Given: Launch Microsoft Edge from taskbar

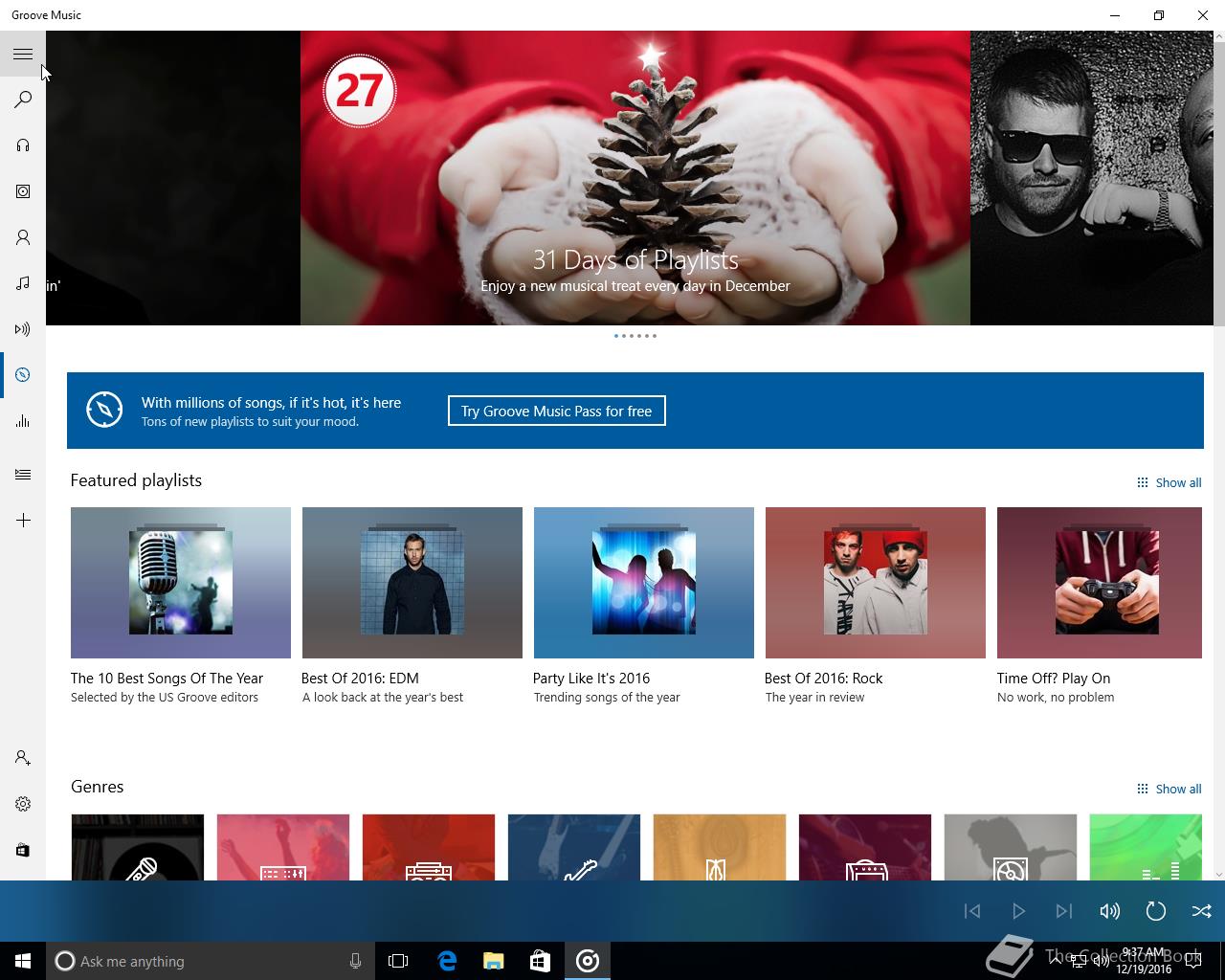Looking at the screenshot, I should pos(447,961).
